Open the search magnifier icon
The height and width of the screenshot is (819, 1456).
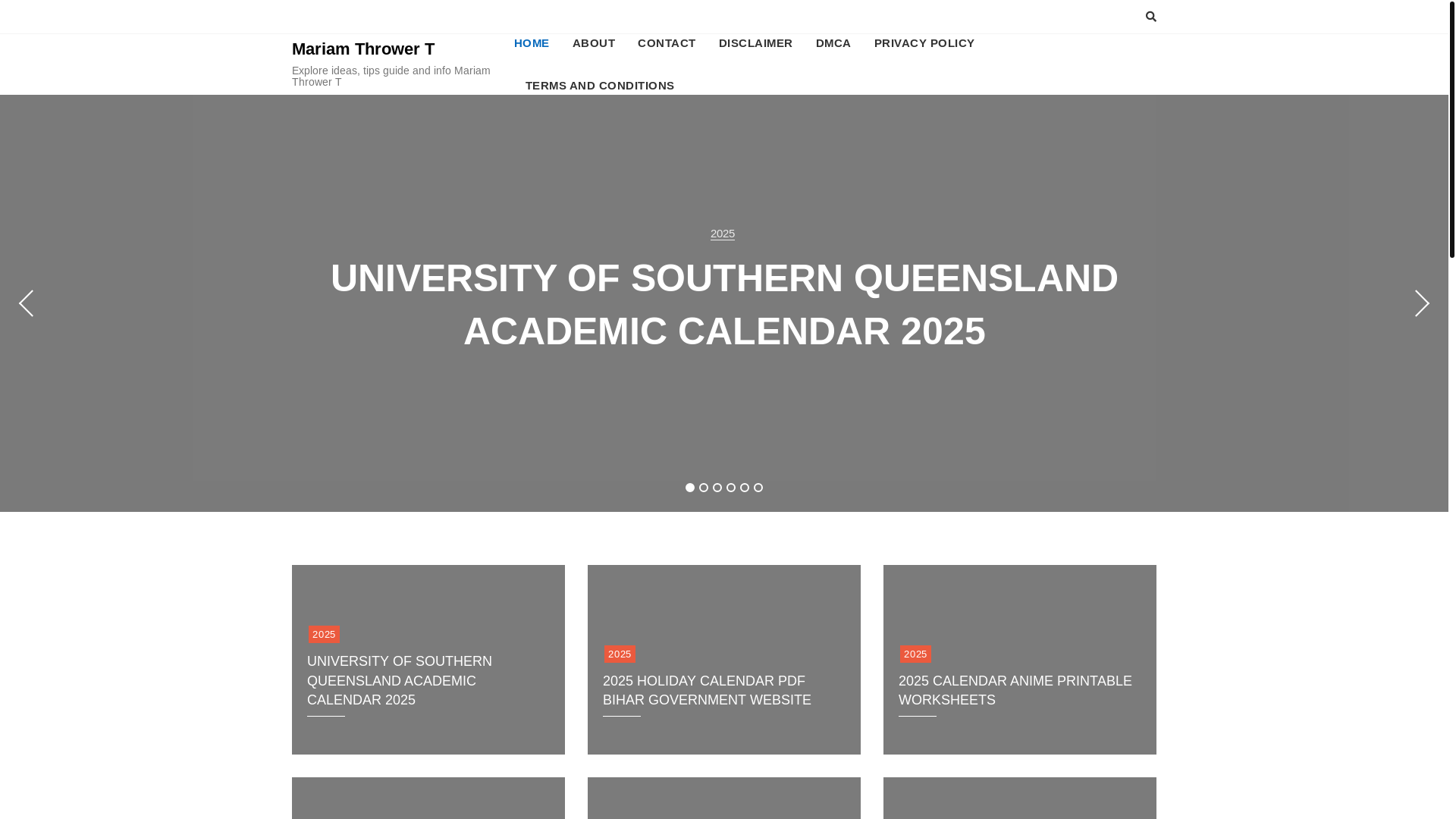1150,17
